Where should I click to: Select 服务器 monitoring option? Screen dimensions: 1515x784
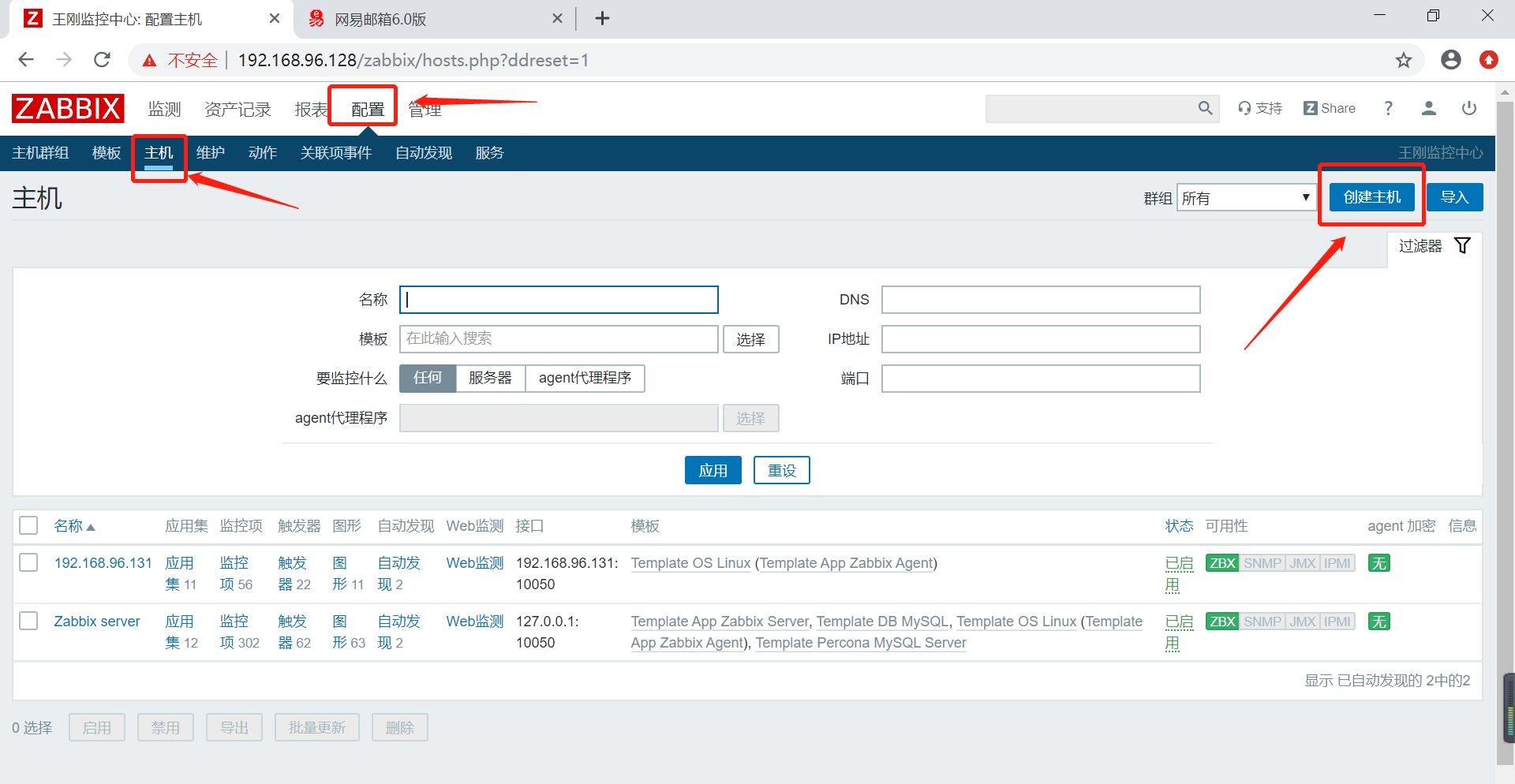point(490,378)
